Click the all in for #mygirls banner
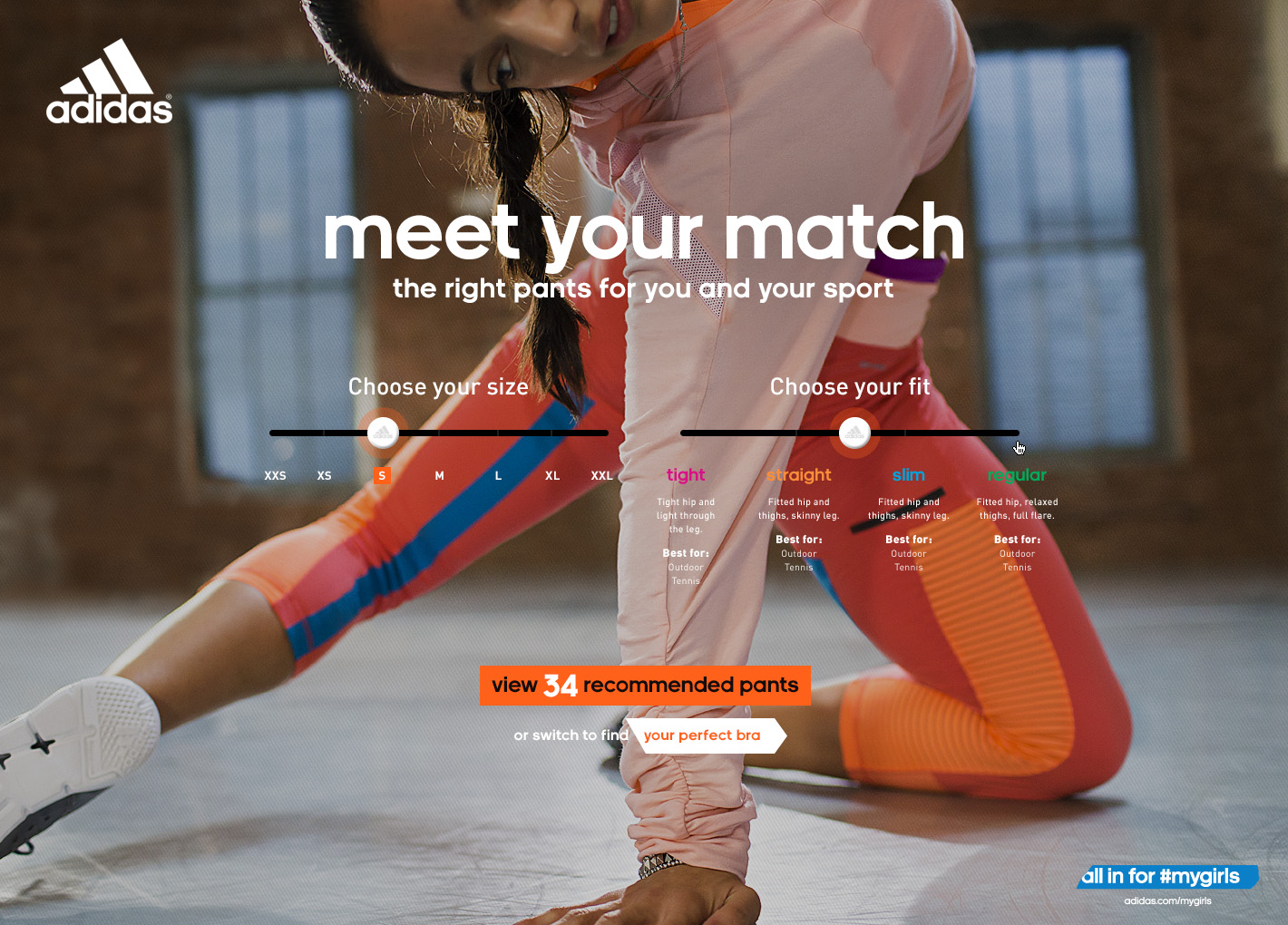Image resolution: width=1288 pixels, height=925 pixels. click(x=1167, y=876)
